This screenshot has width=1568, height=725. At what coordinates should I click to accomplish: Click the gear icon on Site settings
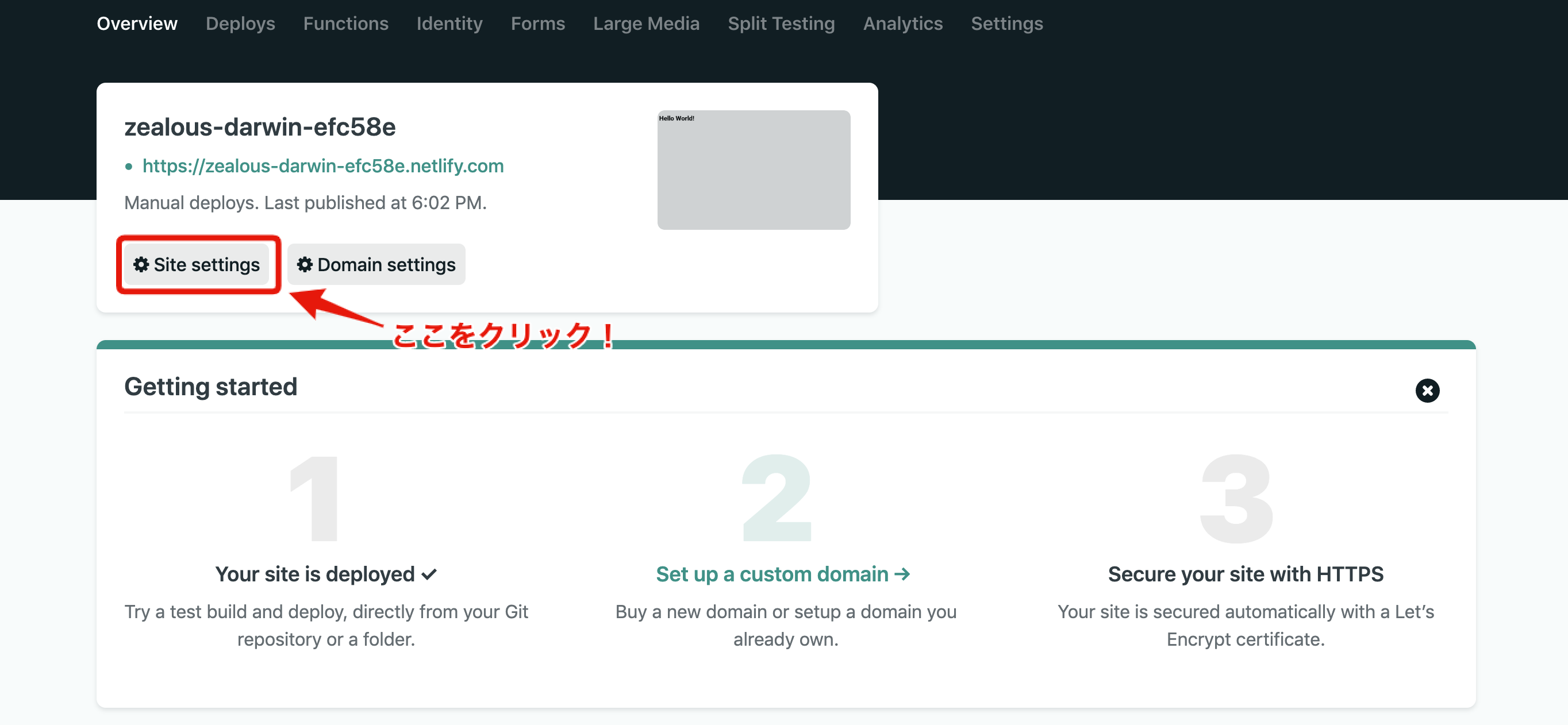click(x=141, y=265)
